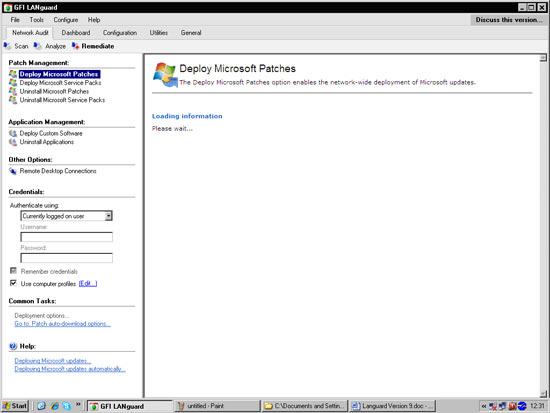The image size is (550, 413).
Task: Click the Scan toolbar label
Action: (x=21, y=46)
